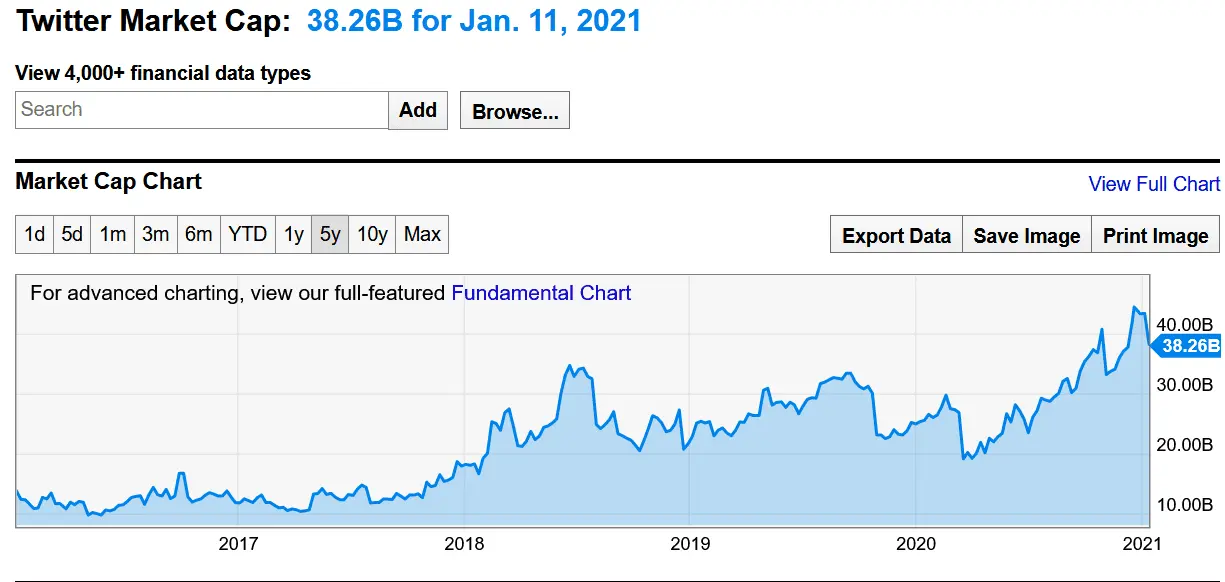Open the Browse... data types button

coord(515,111)
